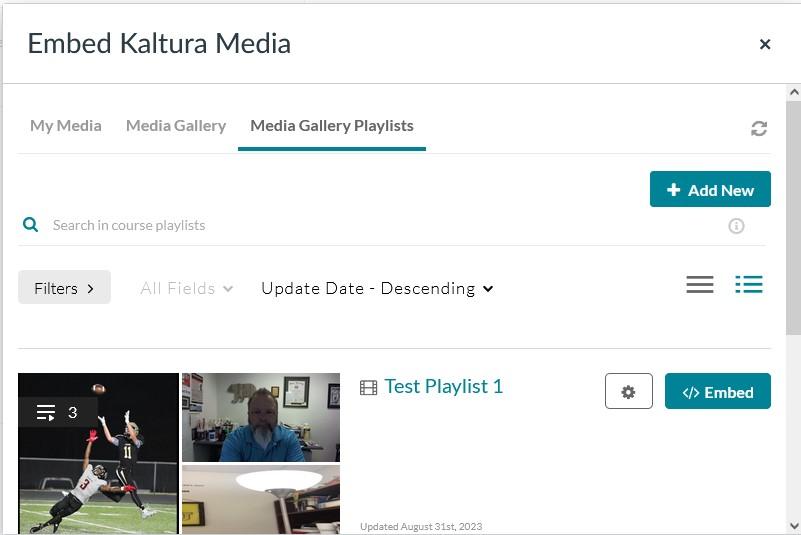The image size is (801, 535).
Task: Expand the Filters panel
Action: coord(64,288)
